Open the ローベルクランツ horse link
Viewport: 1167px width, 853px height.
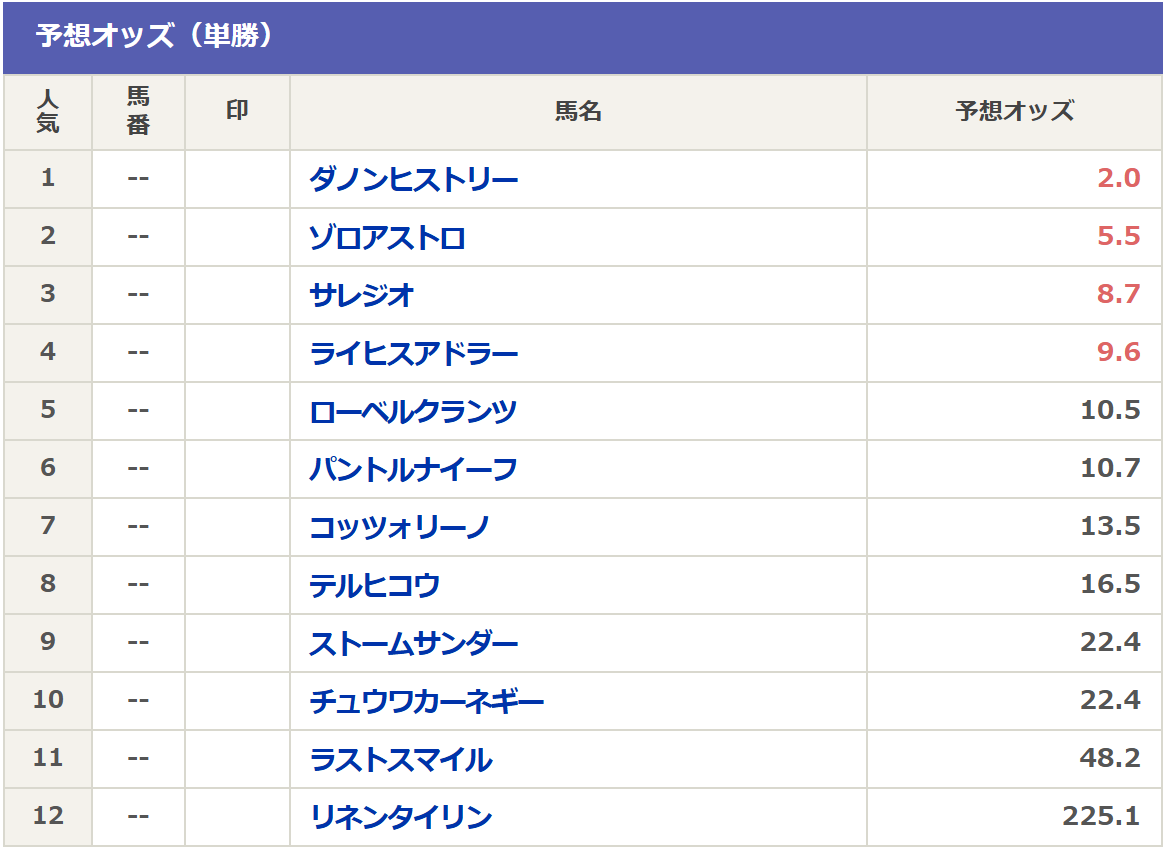point(413,412)
